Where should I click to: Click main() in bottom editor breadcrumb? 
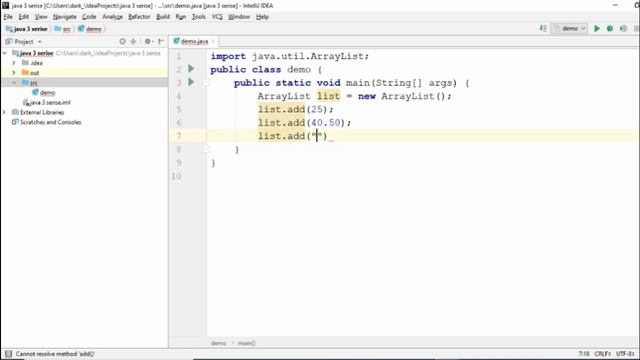tap(246, 343)
